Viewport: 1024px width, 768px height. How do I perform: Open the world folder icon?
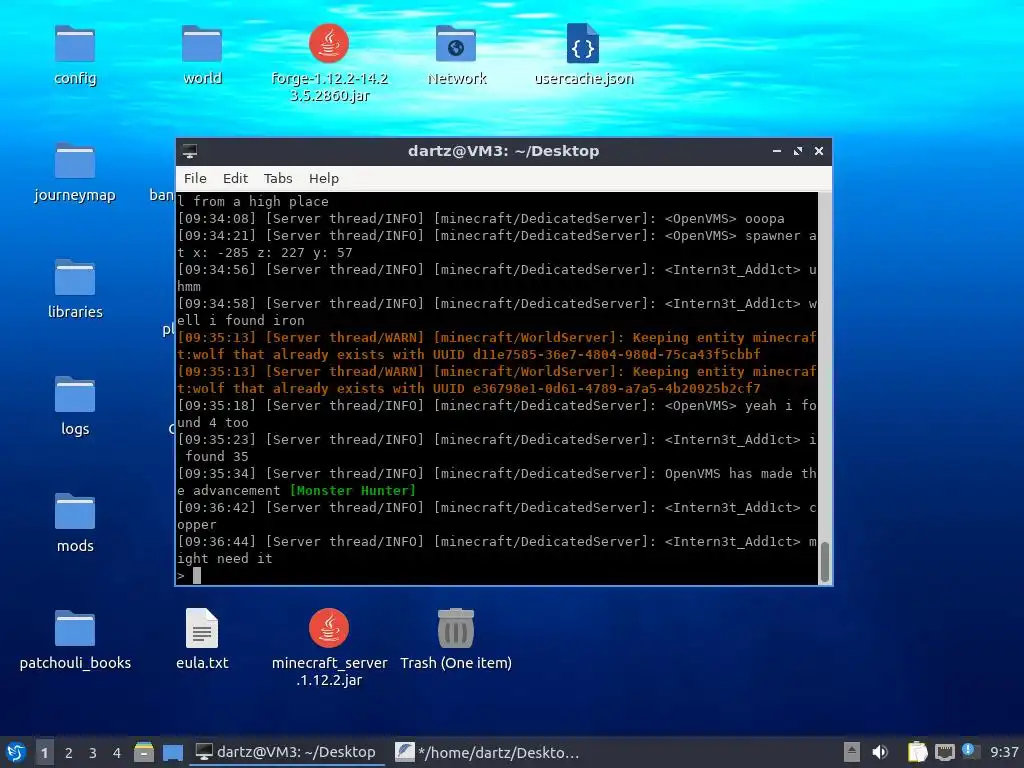tap(202, 46)
